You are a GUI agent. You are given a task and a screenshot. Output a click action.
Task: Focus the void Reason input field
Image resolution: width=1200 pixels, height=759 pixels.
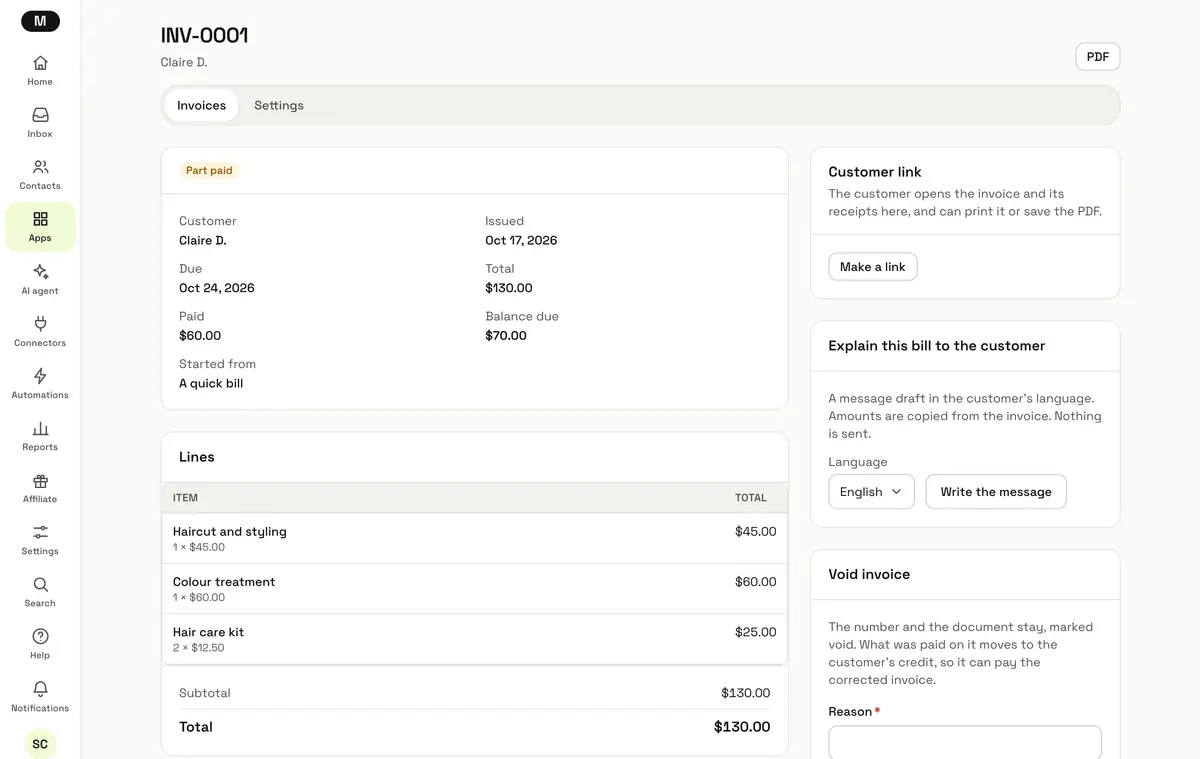click(965, 742)
